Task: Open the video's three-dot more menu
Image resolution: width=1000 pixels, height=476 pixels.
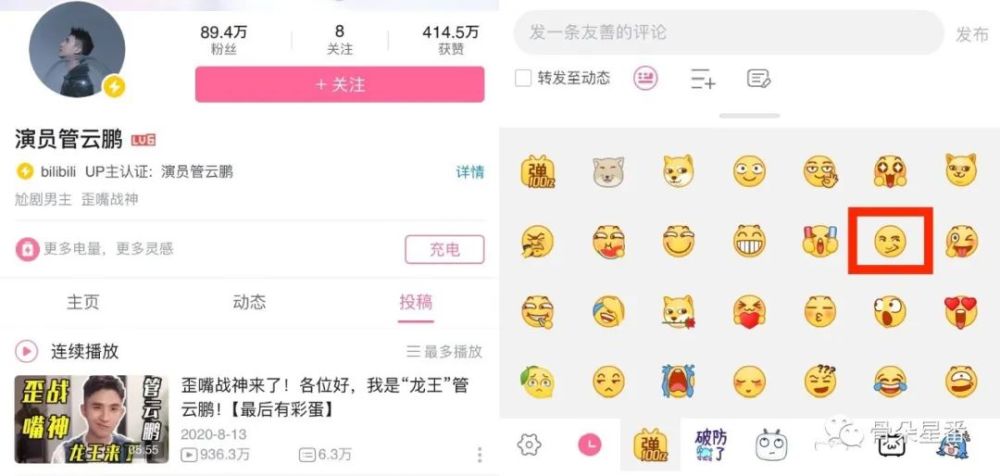Action: point(480,454)
